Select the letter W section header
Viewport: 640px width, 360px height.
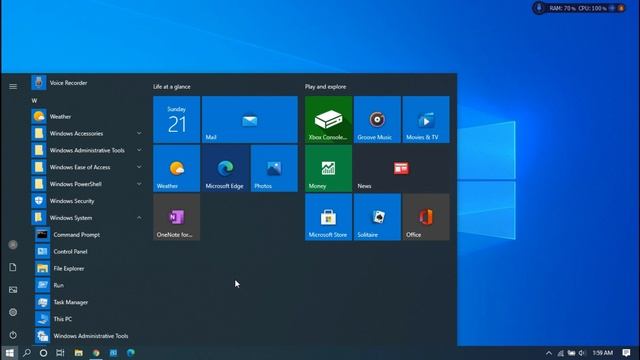click(34, 100)
